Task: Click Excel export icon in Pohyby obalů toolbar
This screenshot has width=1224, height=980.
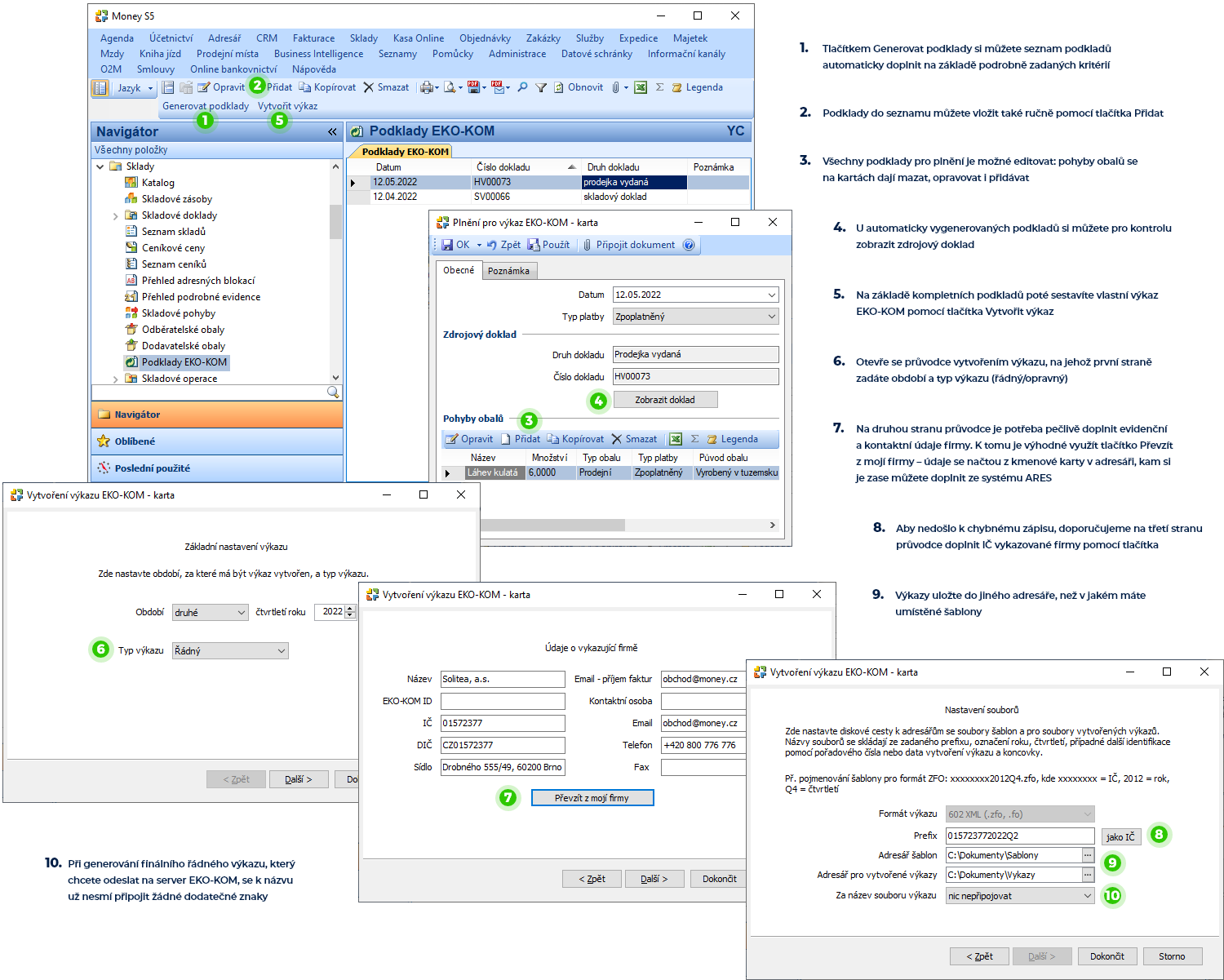Action: pyautogui.click(x=676, y=439)
